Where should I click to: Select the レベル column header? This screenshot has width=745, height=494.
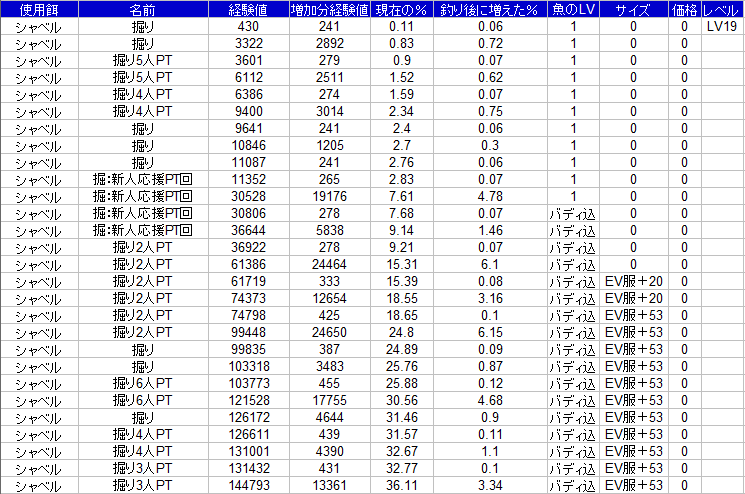722,9
